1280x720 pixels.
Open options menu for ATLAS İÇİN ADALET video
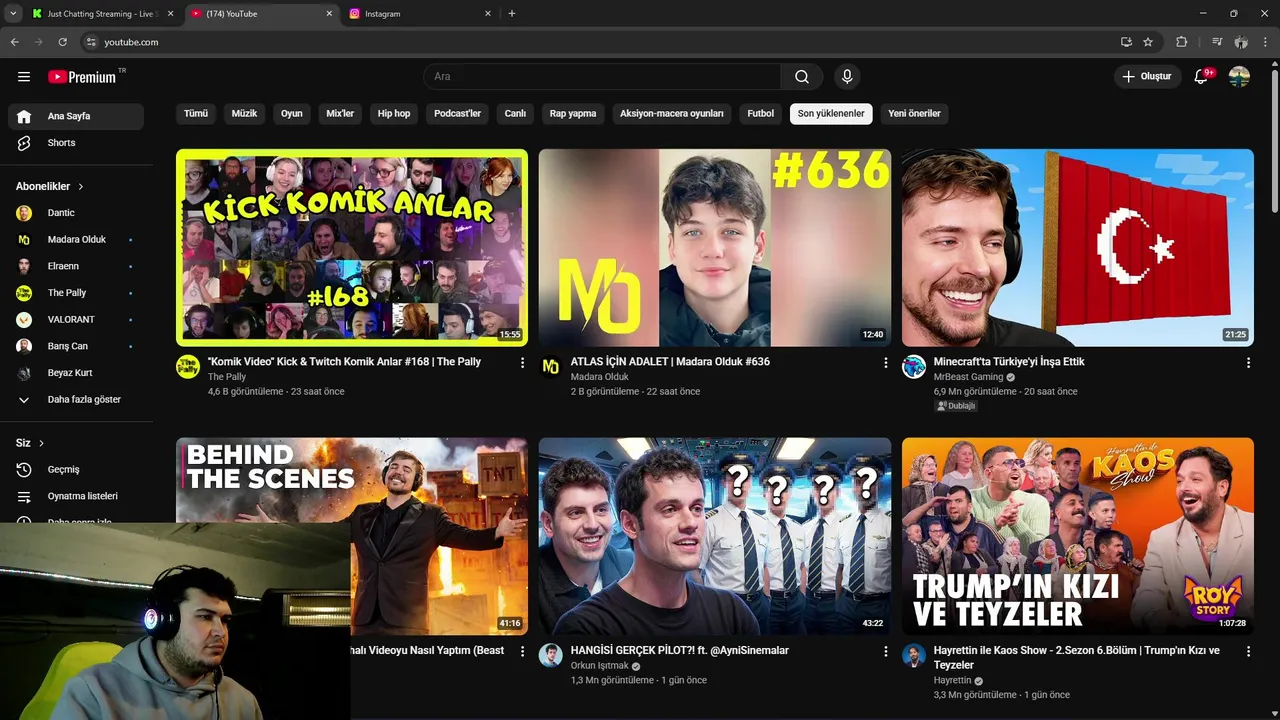coord(885,363)
